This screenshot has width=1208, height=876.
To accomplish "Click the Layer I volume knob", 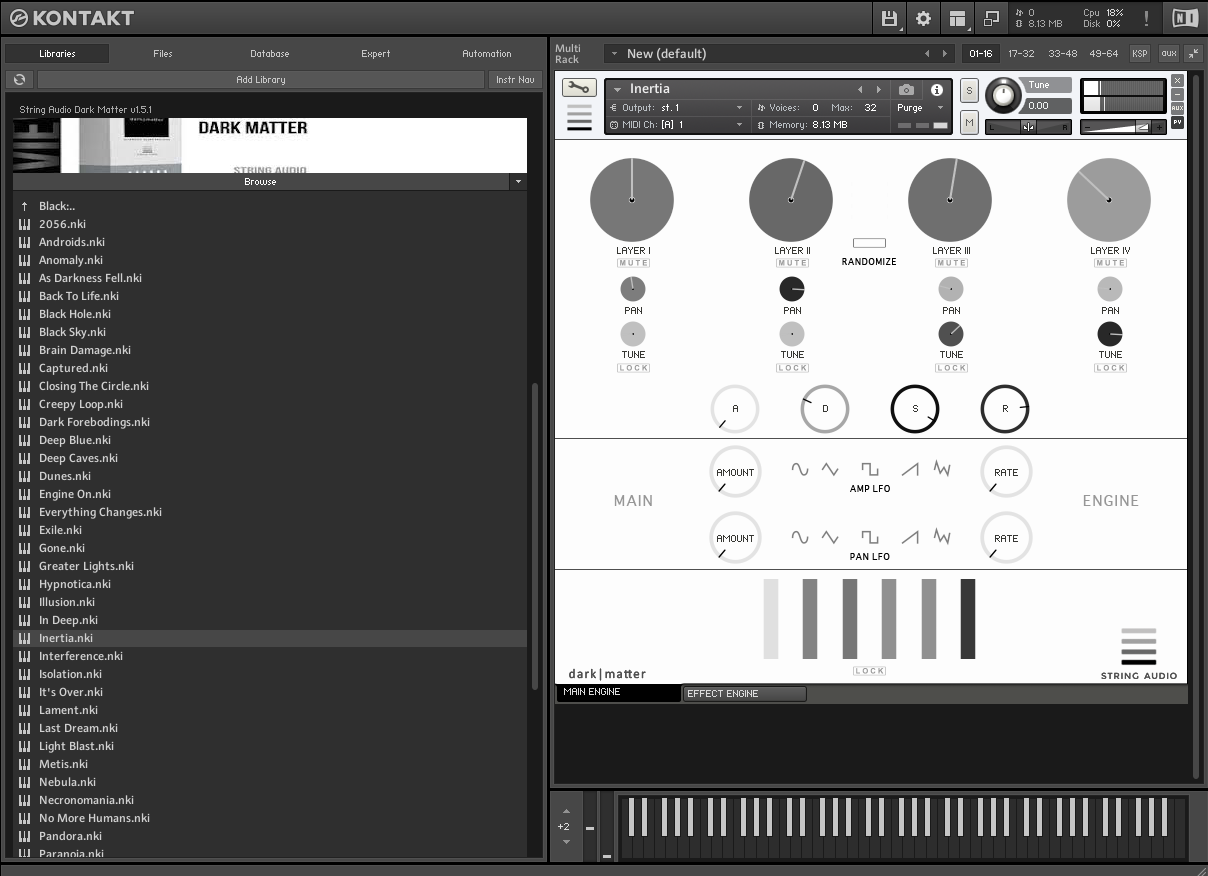I will [x=632, y=200].
